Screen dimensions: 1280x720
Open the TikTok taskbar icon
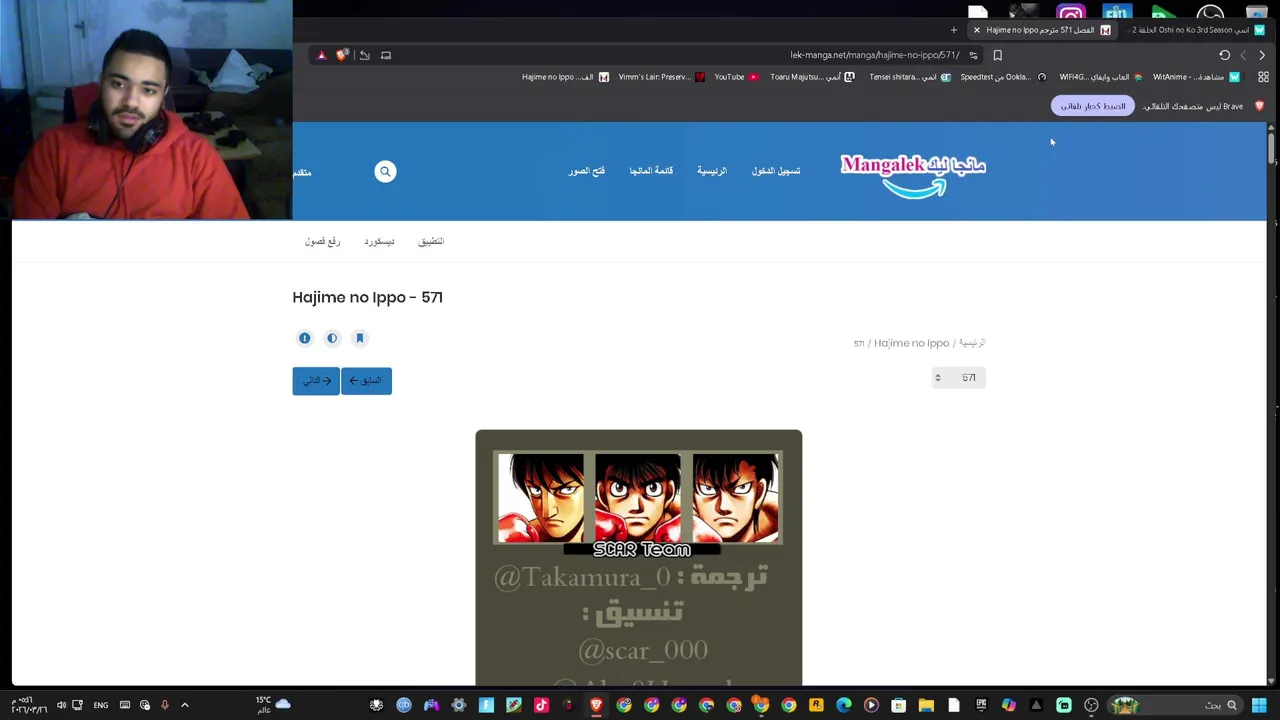click(x=541, y=705)
